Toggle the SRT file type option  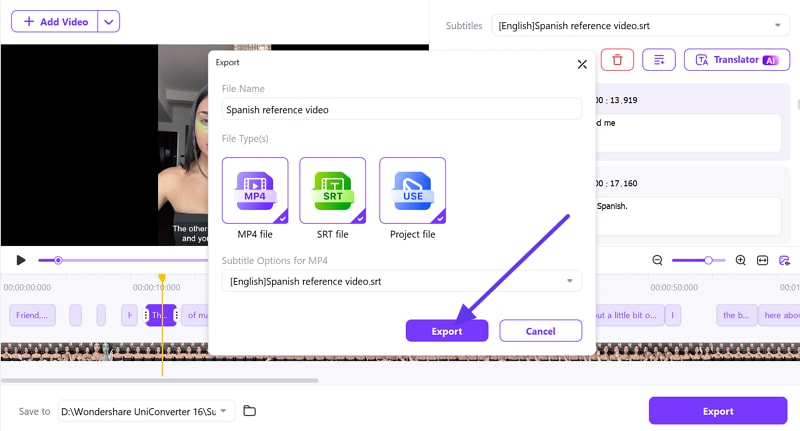(x=333, y=191)
